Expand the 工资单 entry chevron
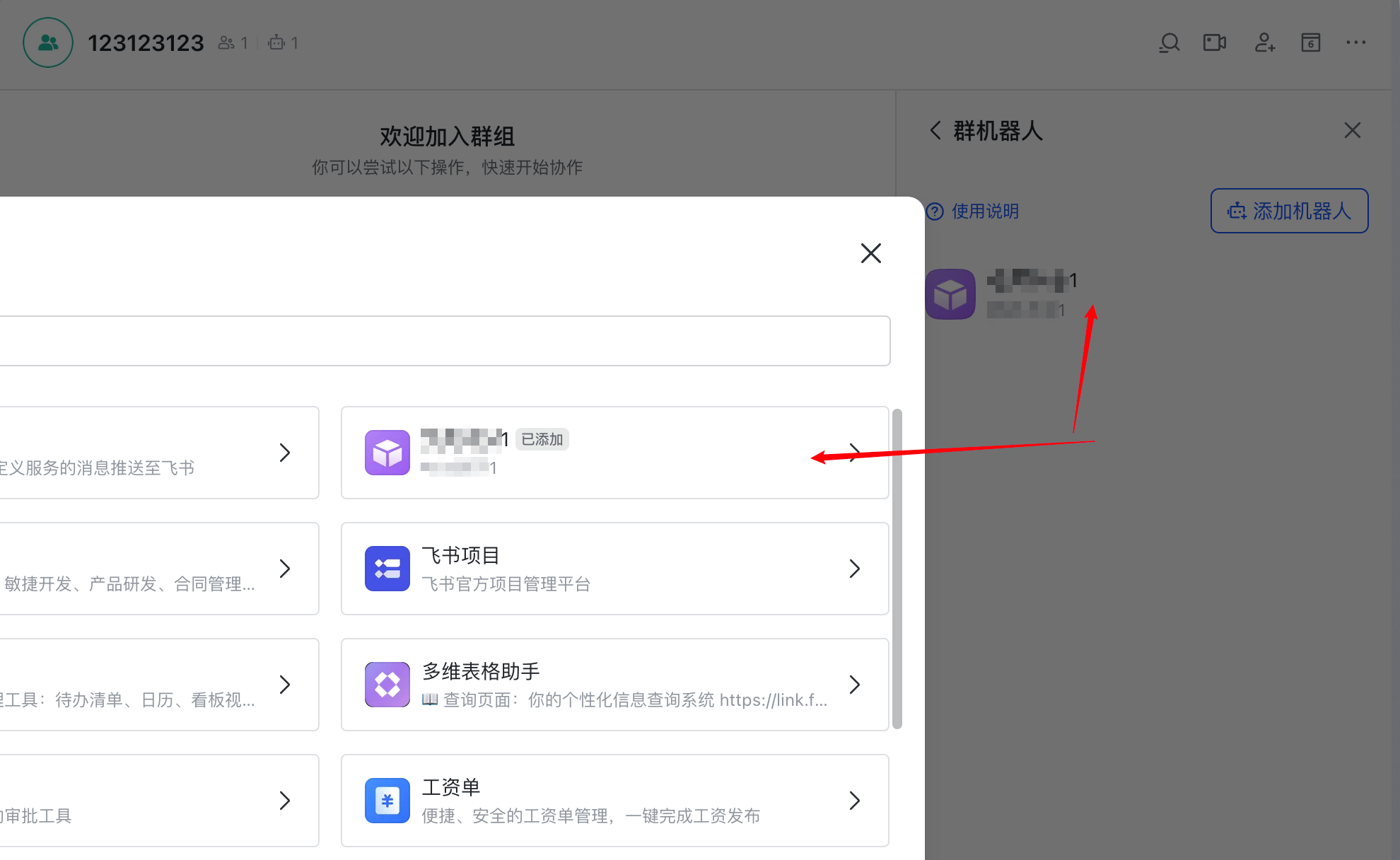Viewport: 1400px width, 860px height. pos(854,801)
